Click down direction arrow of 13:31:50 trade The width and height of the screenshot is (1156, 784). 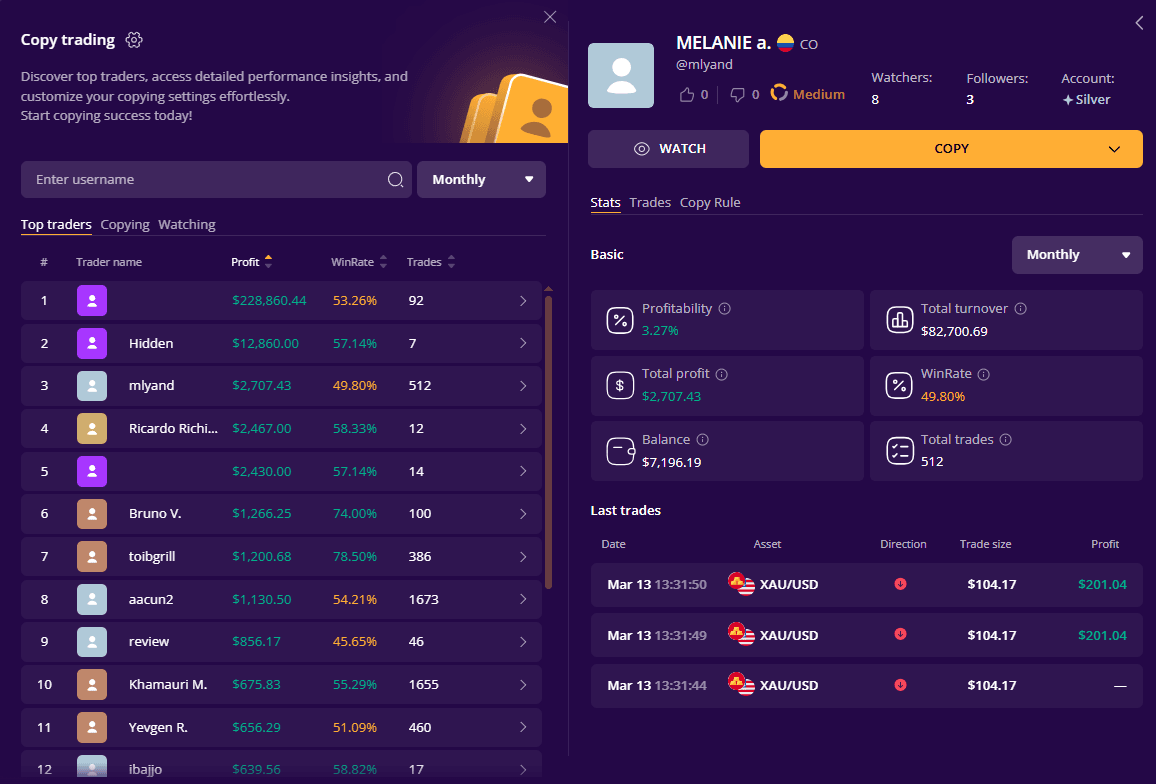pyautogui.click(x=900, y=584)
